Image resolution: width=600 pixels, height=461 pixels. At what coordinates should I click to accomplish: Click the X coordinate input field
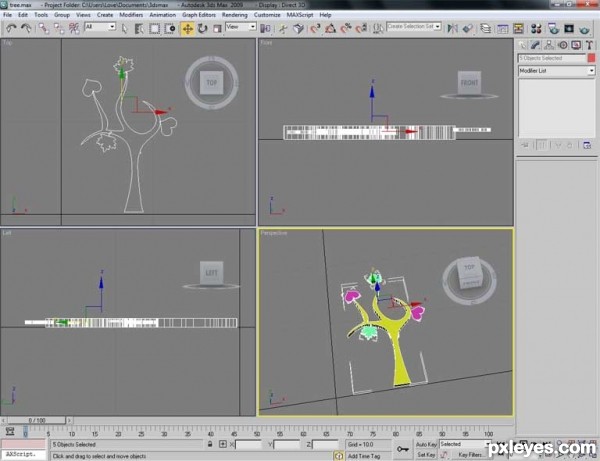pos(248,445)
